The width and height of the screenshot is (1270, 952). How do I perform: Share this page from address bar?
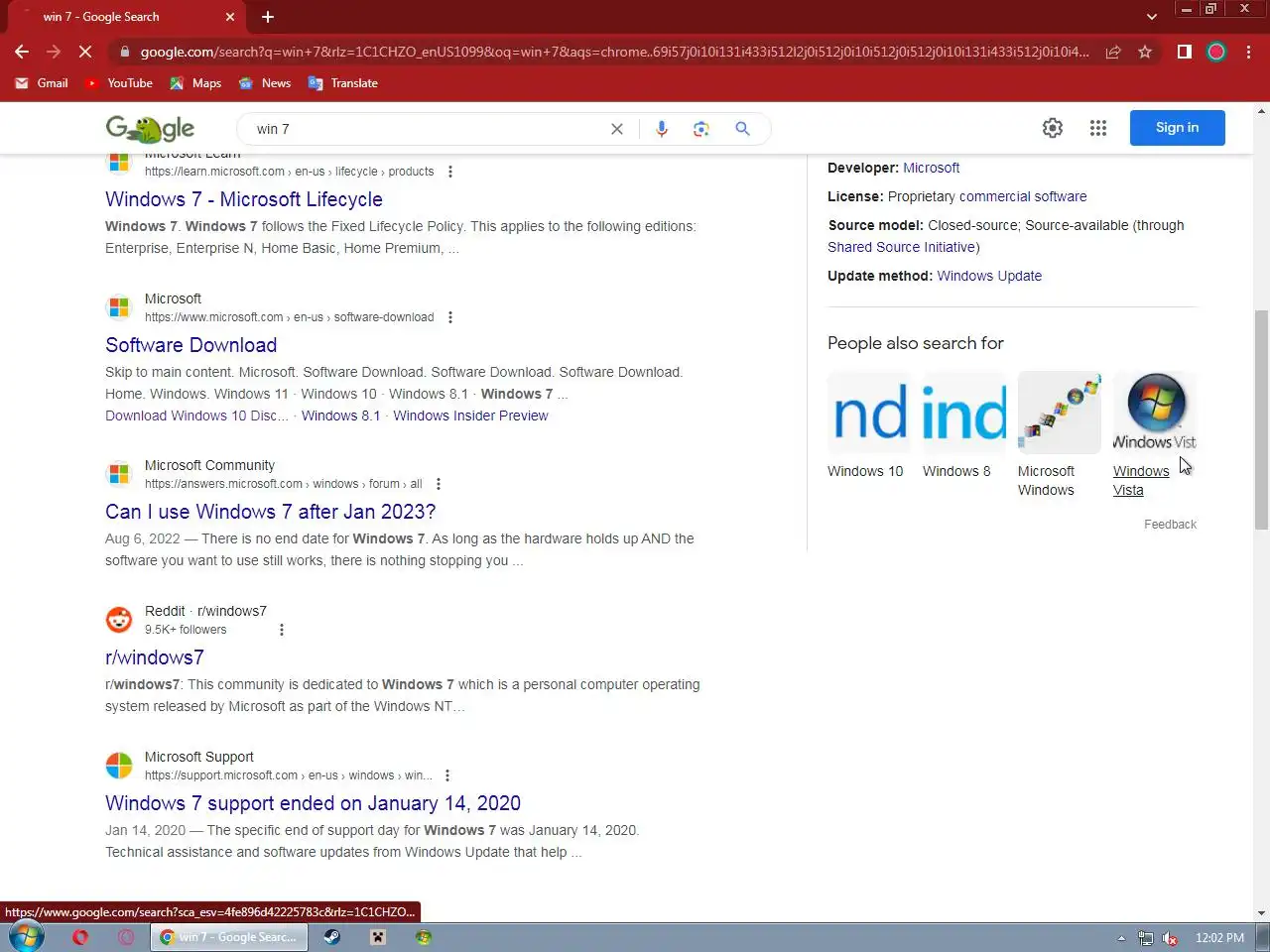pos(1113,52)
